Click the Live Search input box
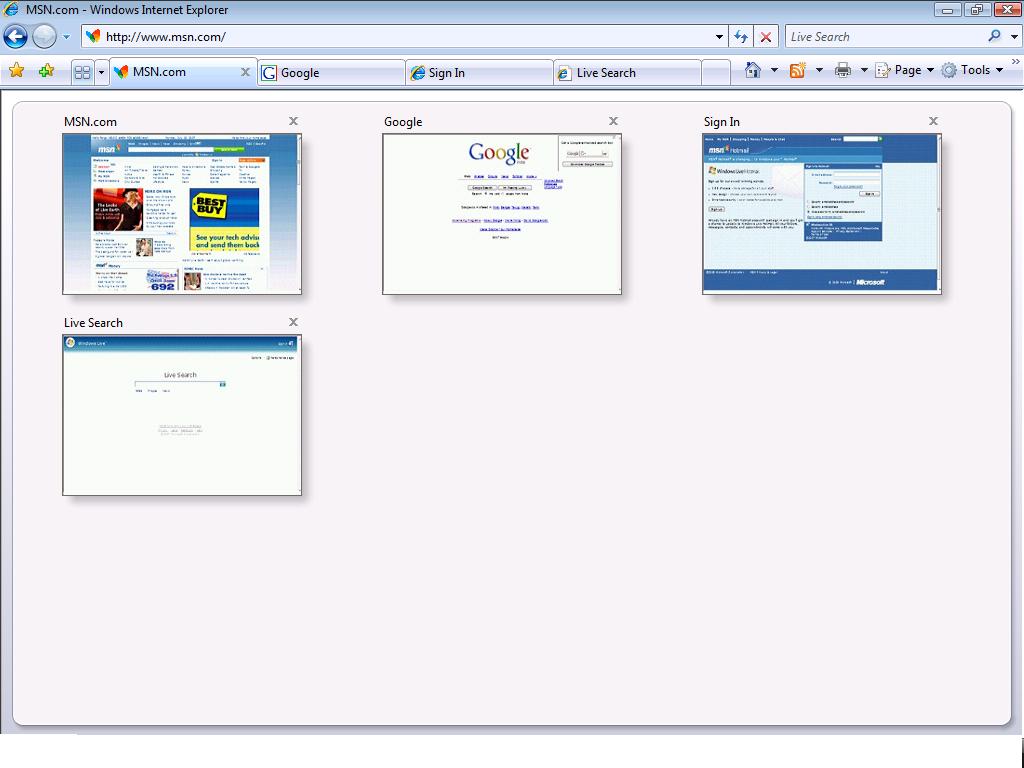The width and height of the screenshot is (1024, 768). click(884, 37)
